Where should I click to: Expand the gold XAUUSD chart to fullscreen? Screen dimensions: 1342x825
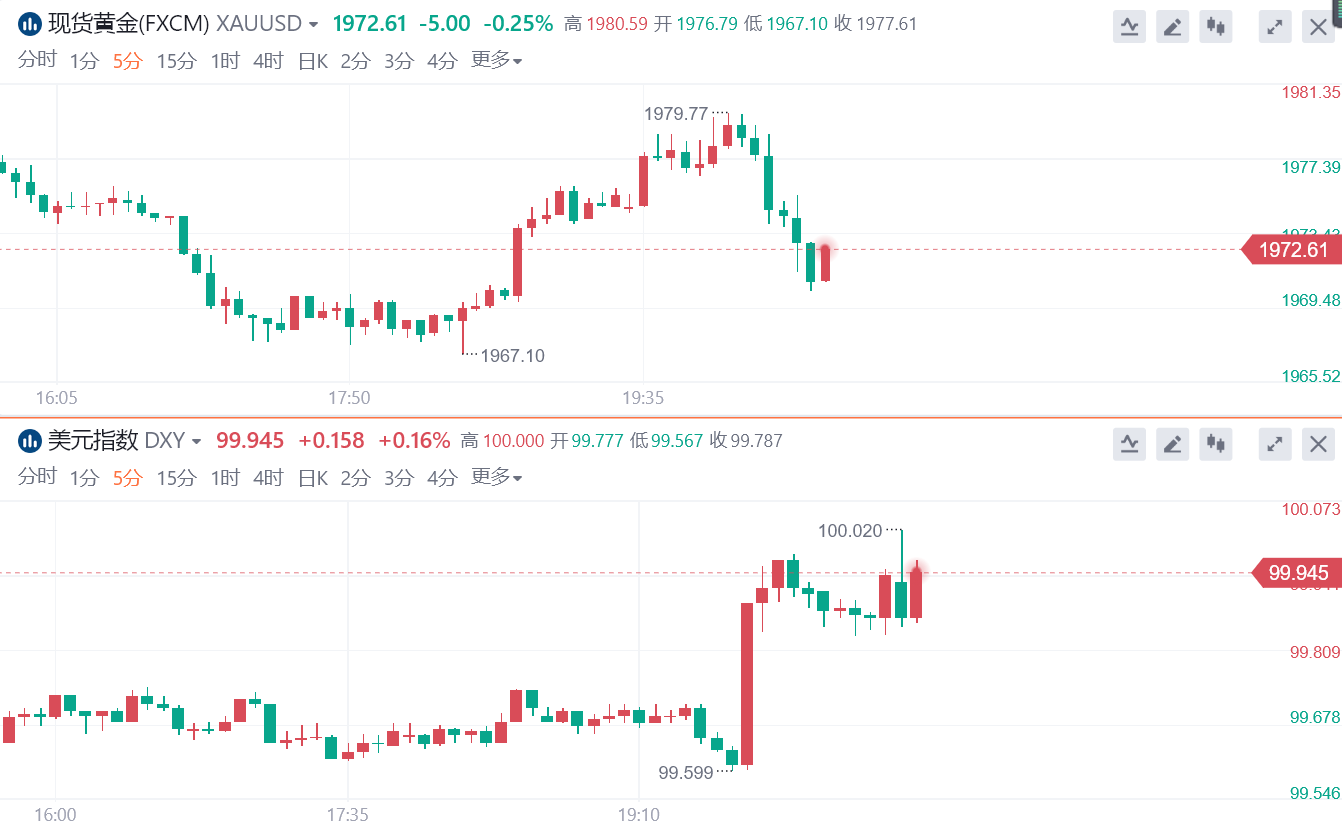(x=1275, y=27)
